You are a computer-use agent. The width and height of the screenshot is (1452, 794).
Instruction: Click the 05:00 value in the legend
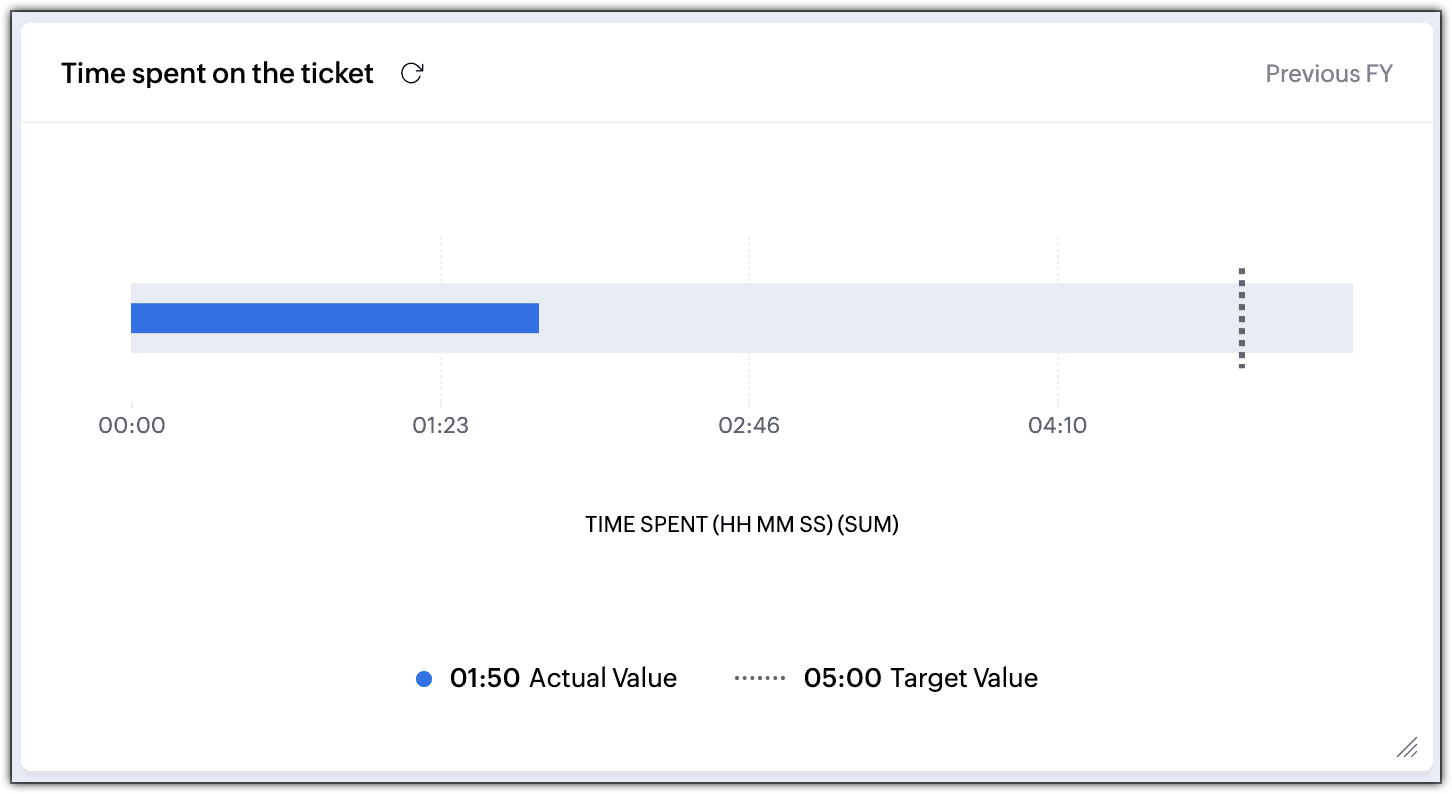tap(843, 679)
